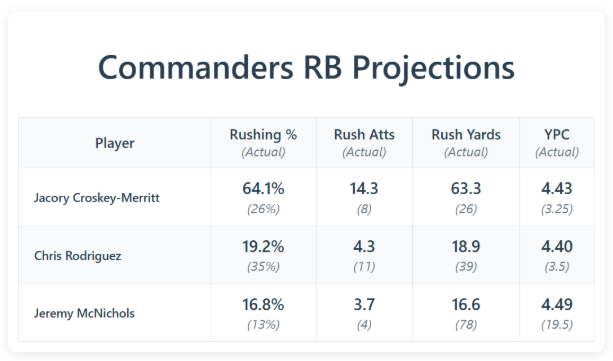Click the 19.2% rushing share cell

263,255
